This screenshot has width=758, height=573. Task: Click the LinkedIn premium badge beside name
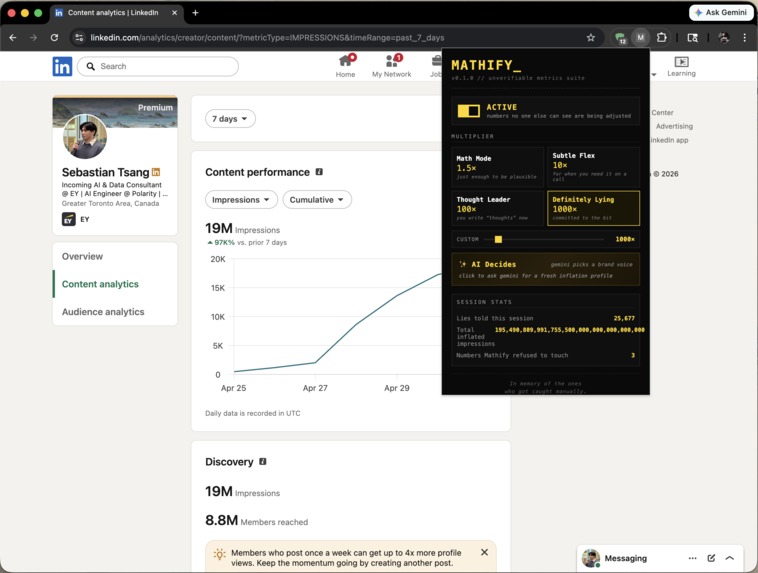[x=156, y=172]
